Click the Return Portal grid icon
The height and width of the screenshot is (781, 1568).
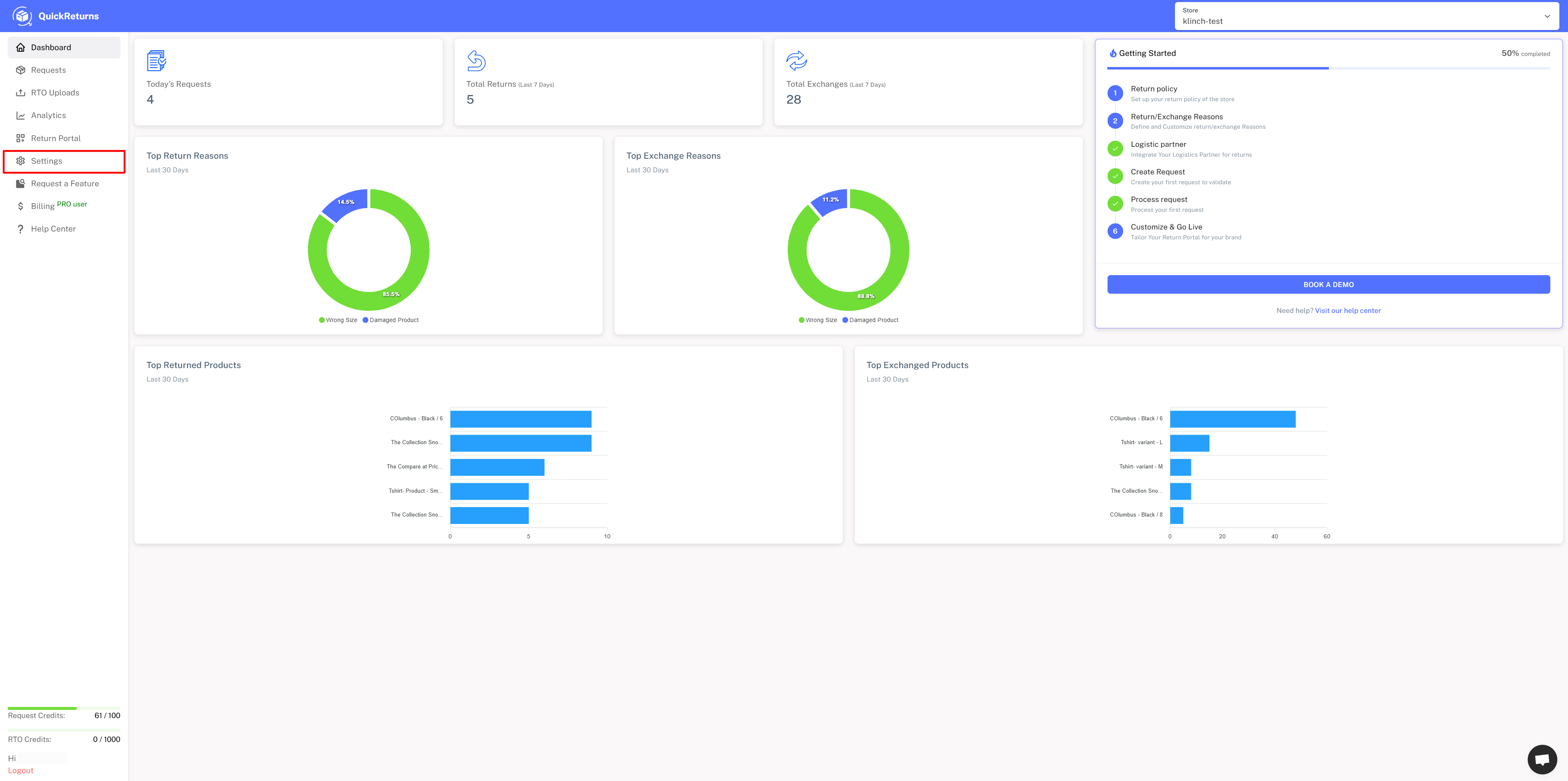coord(21,138)
